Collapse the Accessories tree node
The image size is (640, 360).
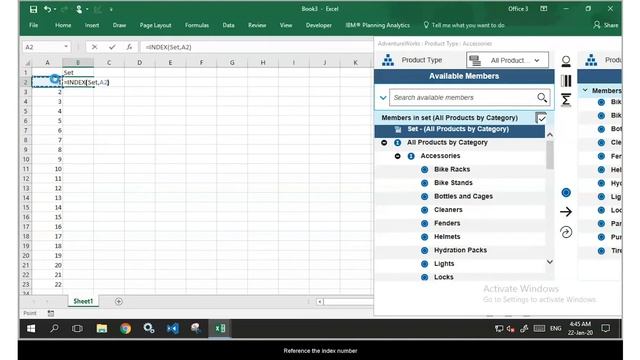(398, 156)
